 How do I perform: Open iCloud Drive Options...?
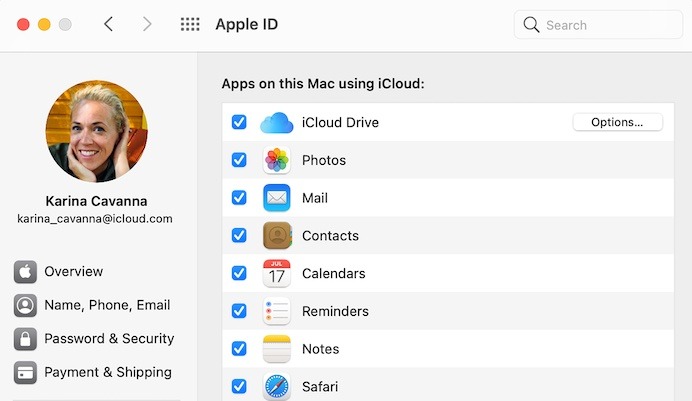click(617, 122)
